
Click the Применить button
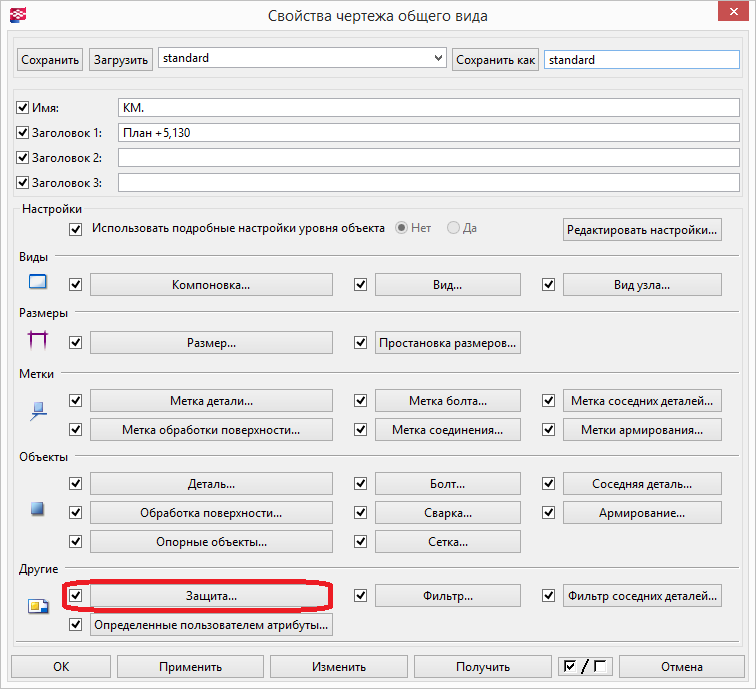[190, 666]
